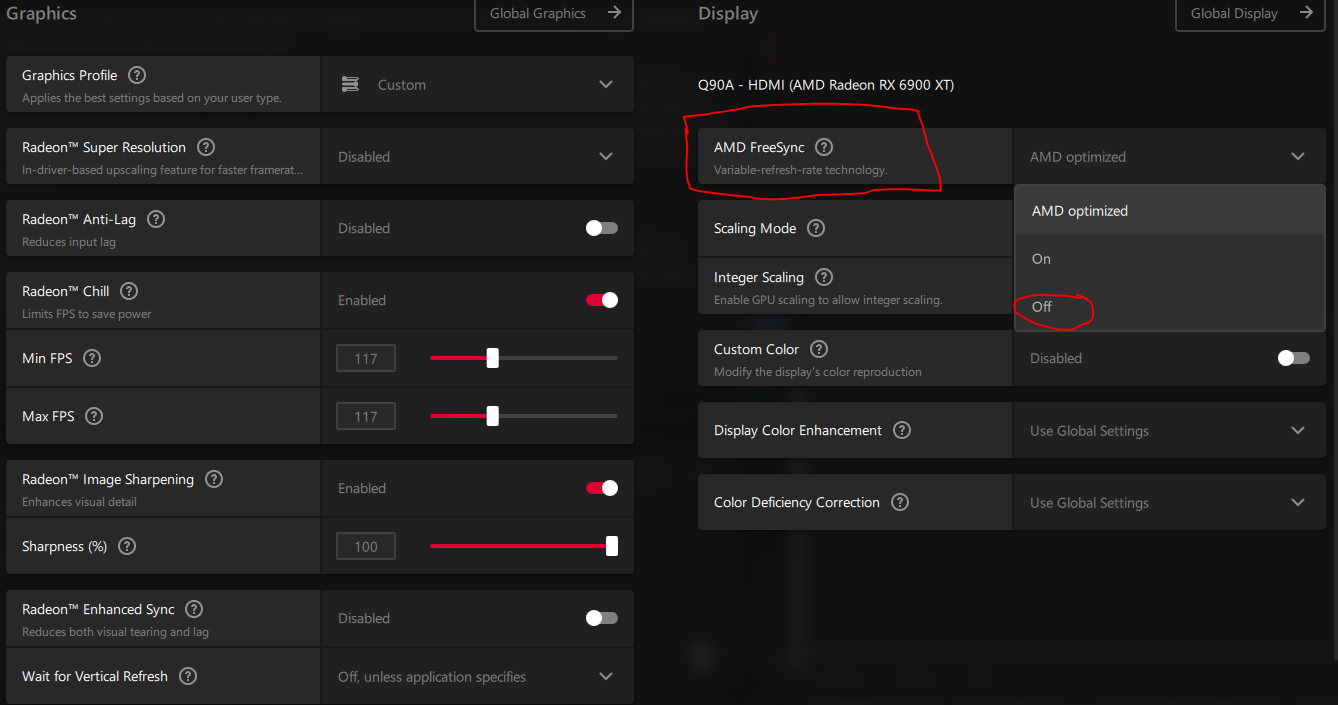Show Min FPS help tooltip icon
Viewport: 1338px width, 705px height.
point(92,358)
